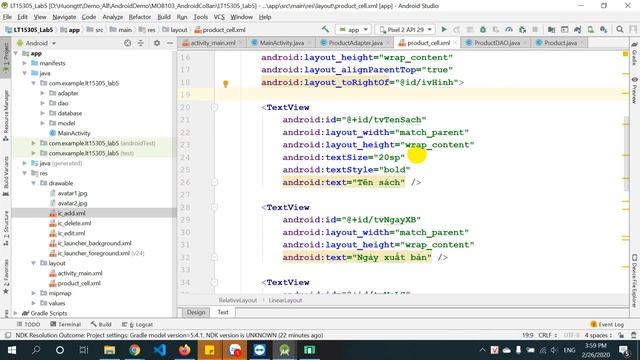Switch to ProductDAO.java tab
The height and width of the screenshot is (360, 640).
(x=493, y=43)
